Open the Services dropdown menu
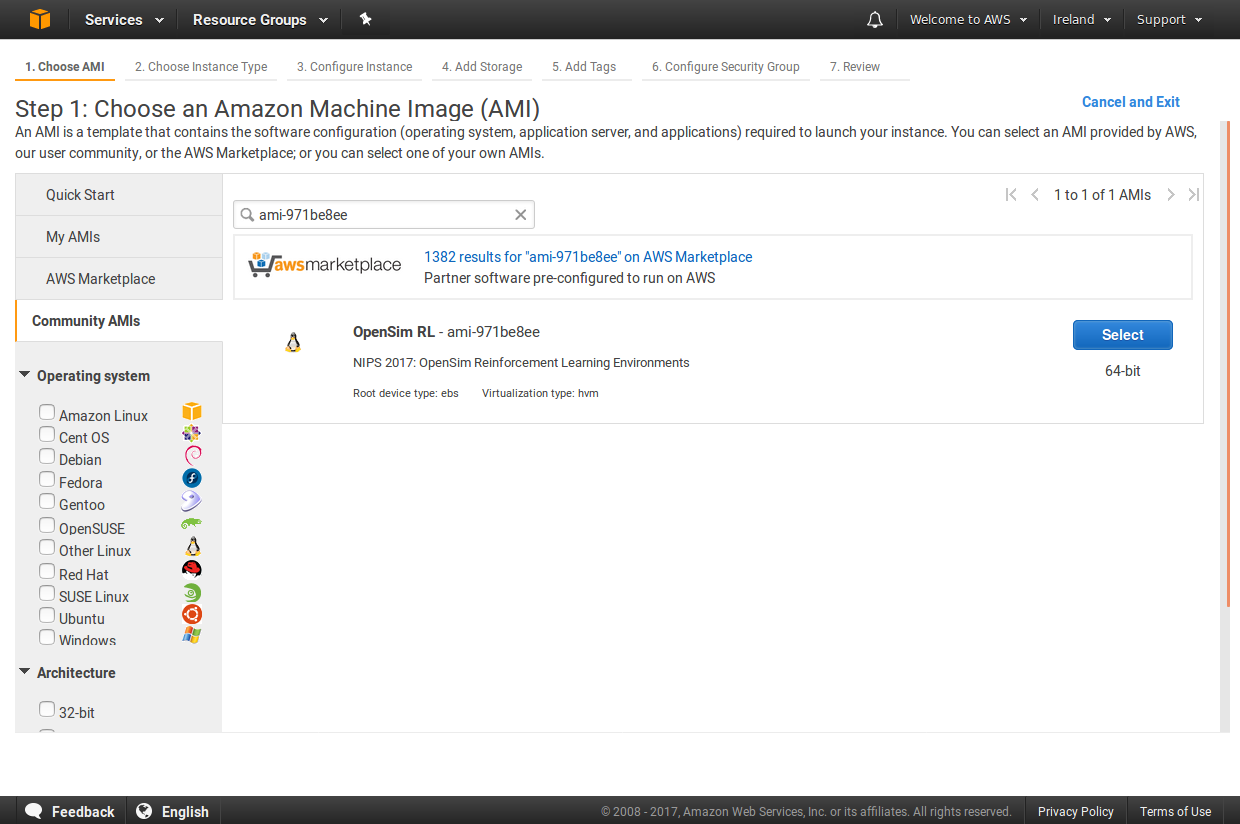The width and height of the screenshot is (1240, 824). click(124, 19)
